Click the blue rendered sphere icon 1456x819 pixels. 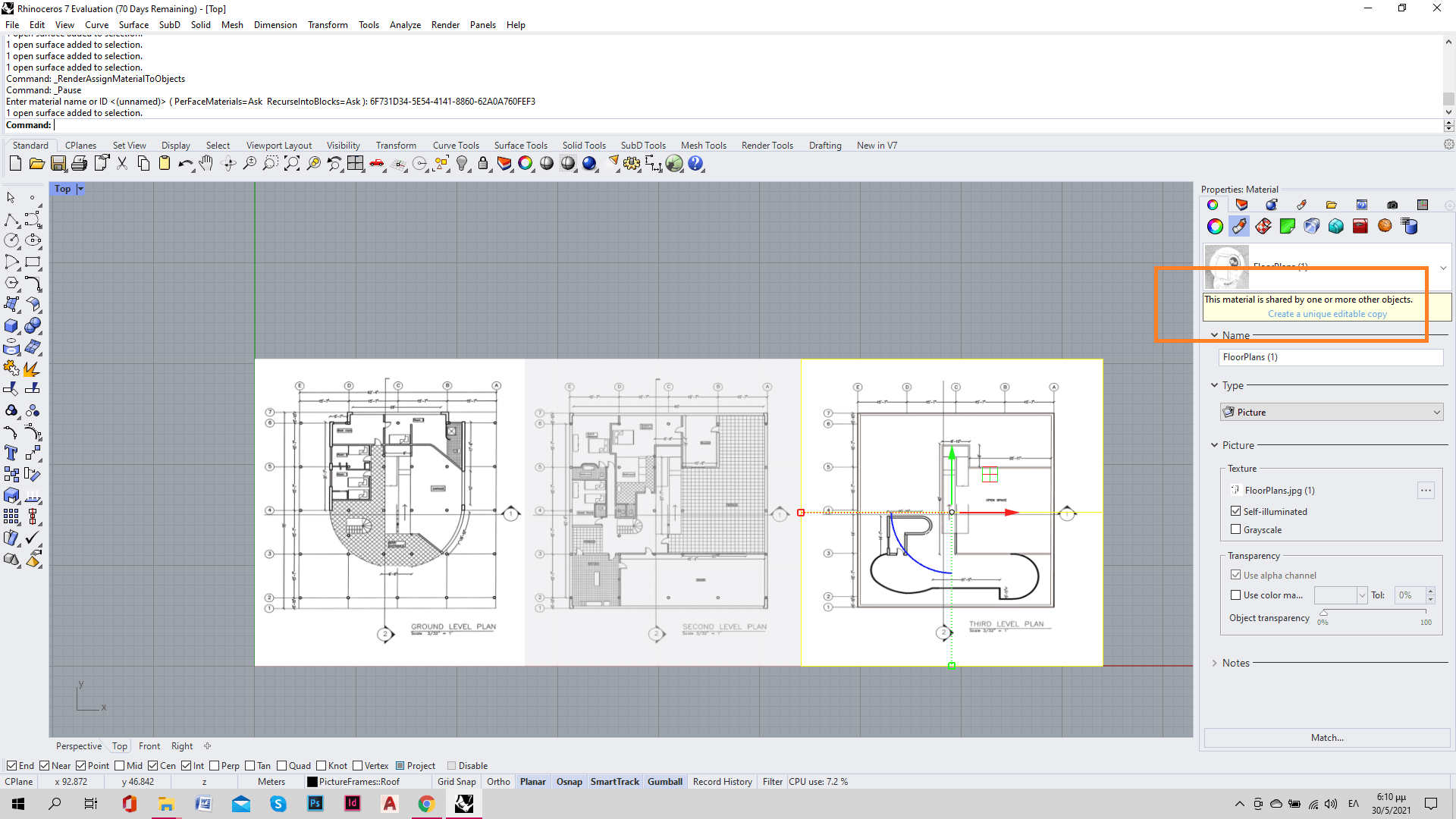(589, 163)
